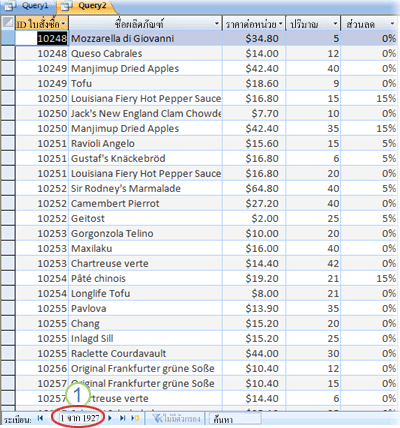
Task: Click Gustaf's Knäckebröd product cell
Action: tap(145, 158)
